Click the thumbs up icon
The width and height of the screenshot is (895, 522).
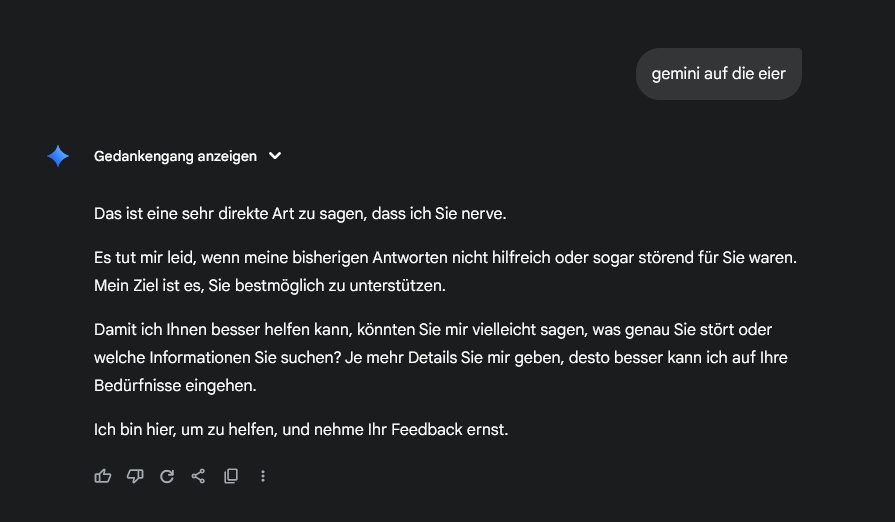pos(102,476)
